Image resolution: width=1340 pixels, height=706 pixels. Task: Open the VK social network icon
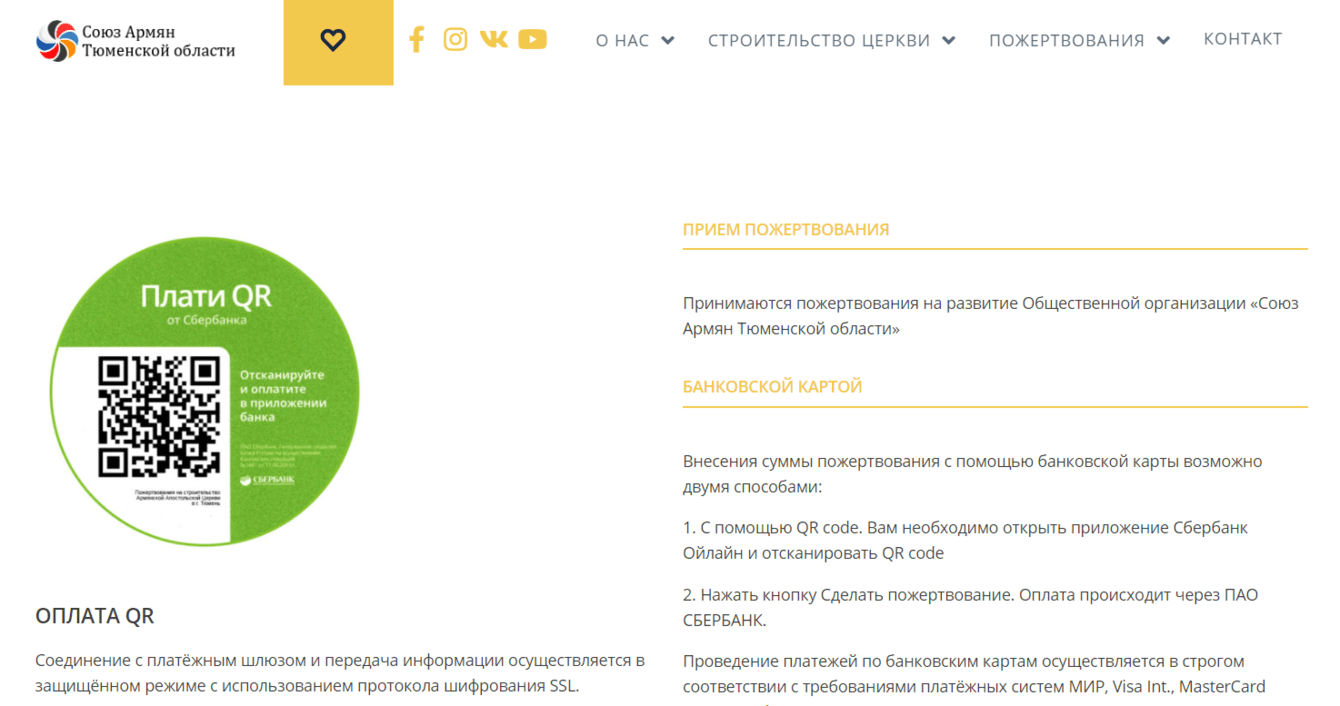click(494, 39)
